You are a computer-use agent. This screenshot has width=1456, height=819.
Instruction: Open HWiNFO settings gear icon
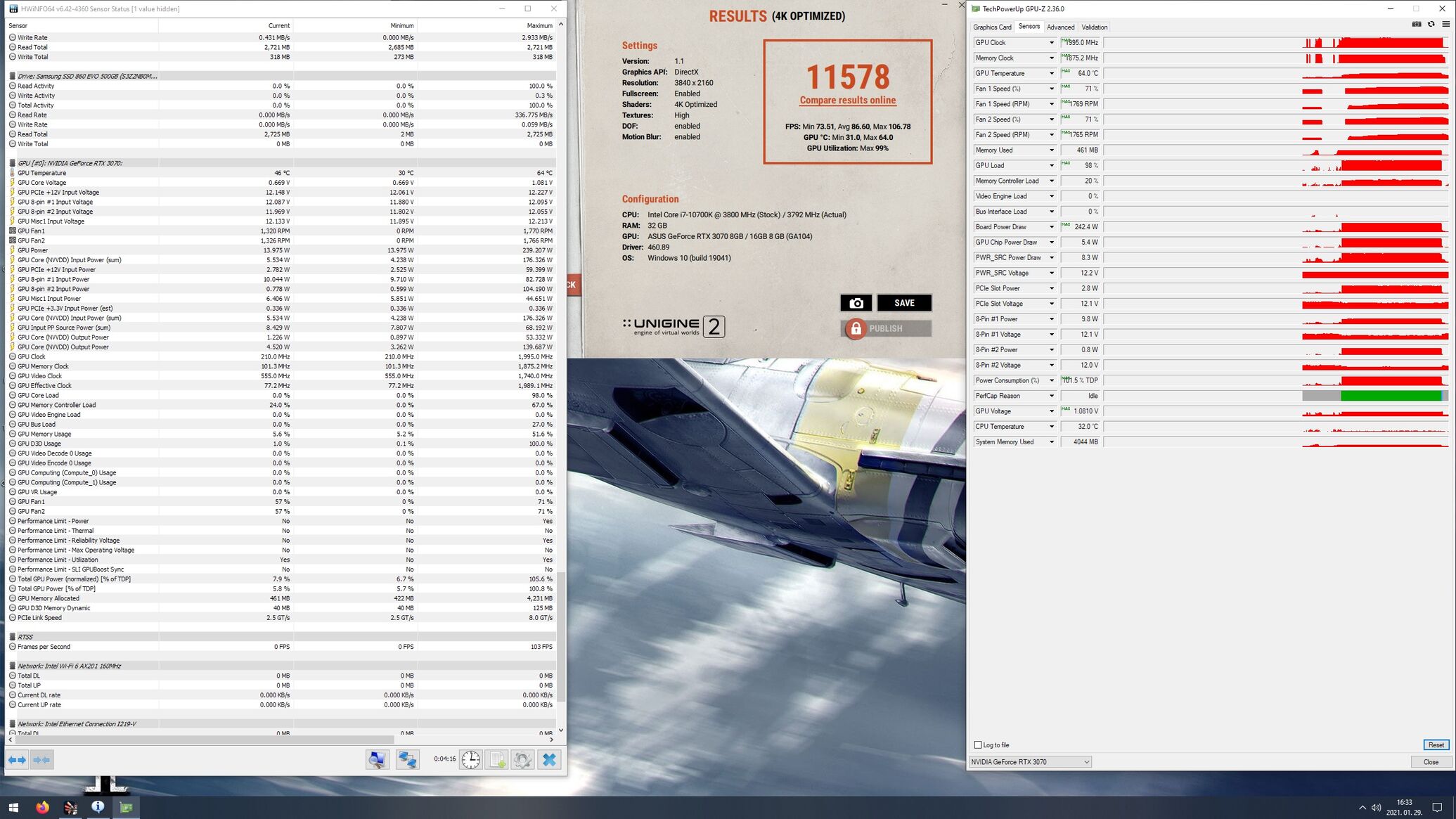click(x=522, y=759)
